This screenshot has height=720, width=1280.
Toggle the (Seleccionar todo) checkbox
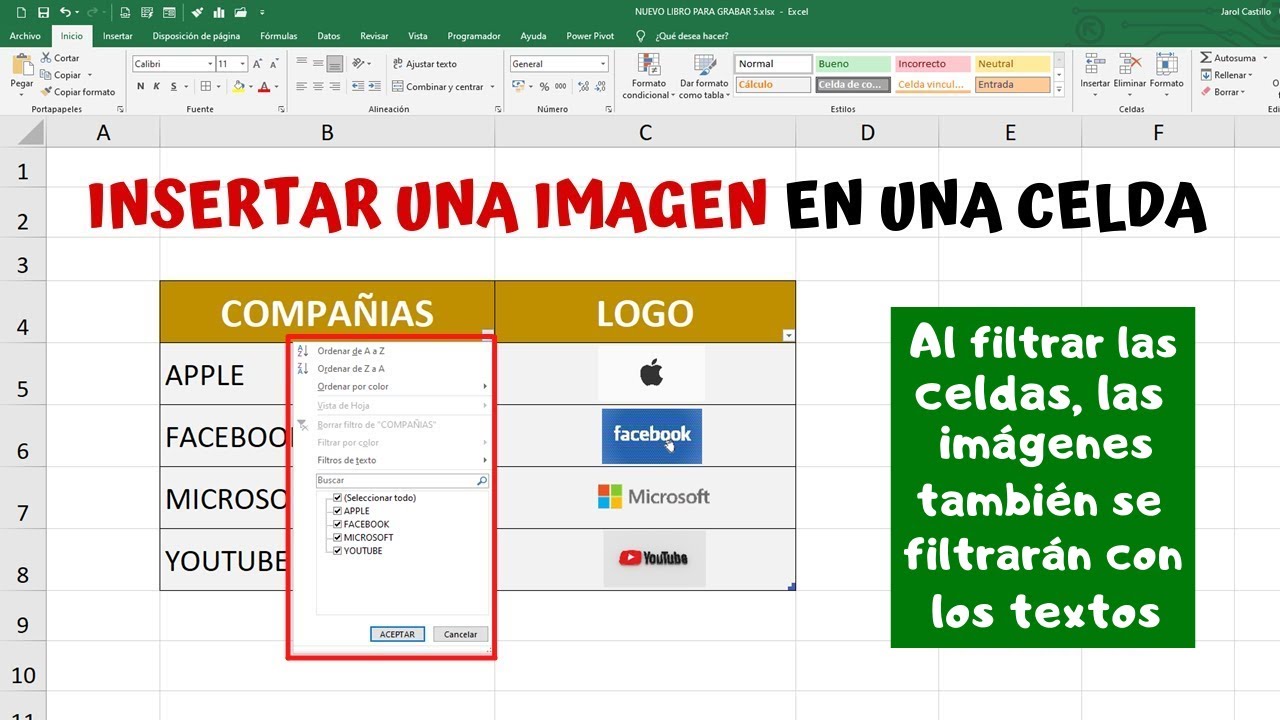tap(338, 498)
